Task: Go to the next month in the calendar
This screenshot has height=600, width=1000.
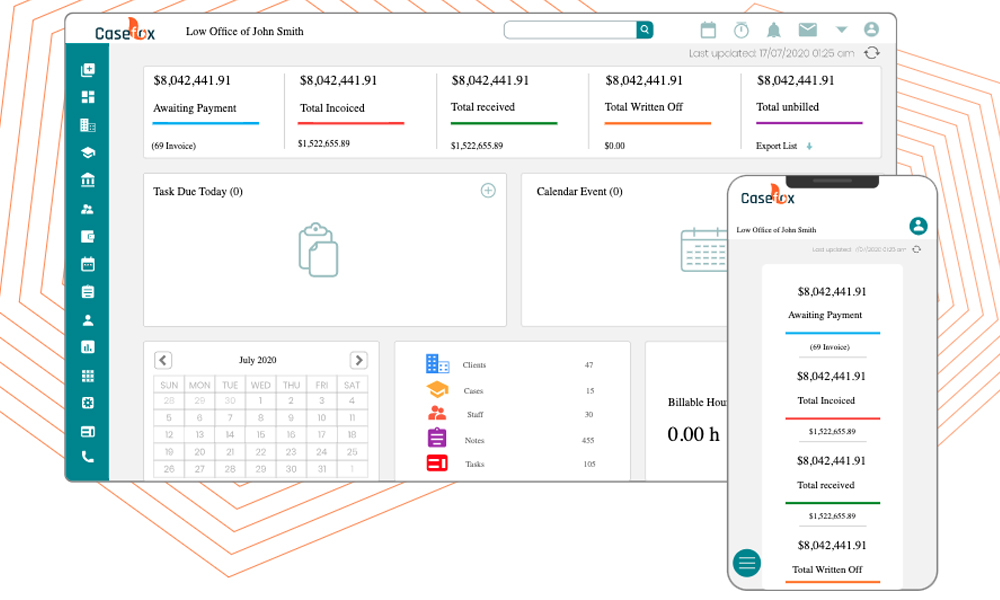Action: coord(358,360)
